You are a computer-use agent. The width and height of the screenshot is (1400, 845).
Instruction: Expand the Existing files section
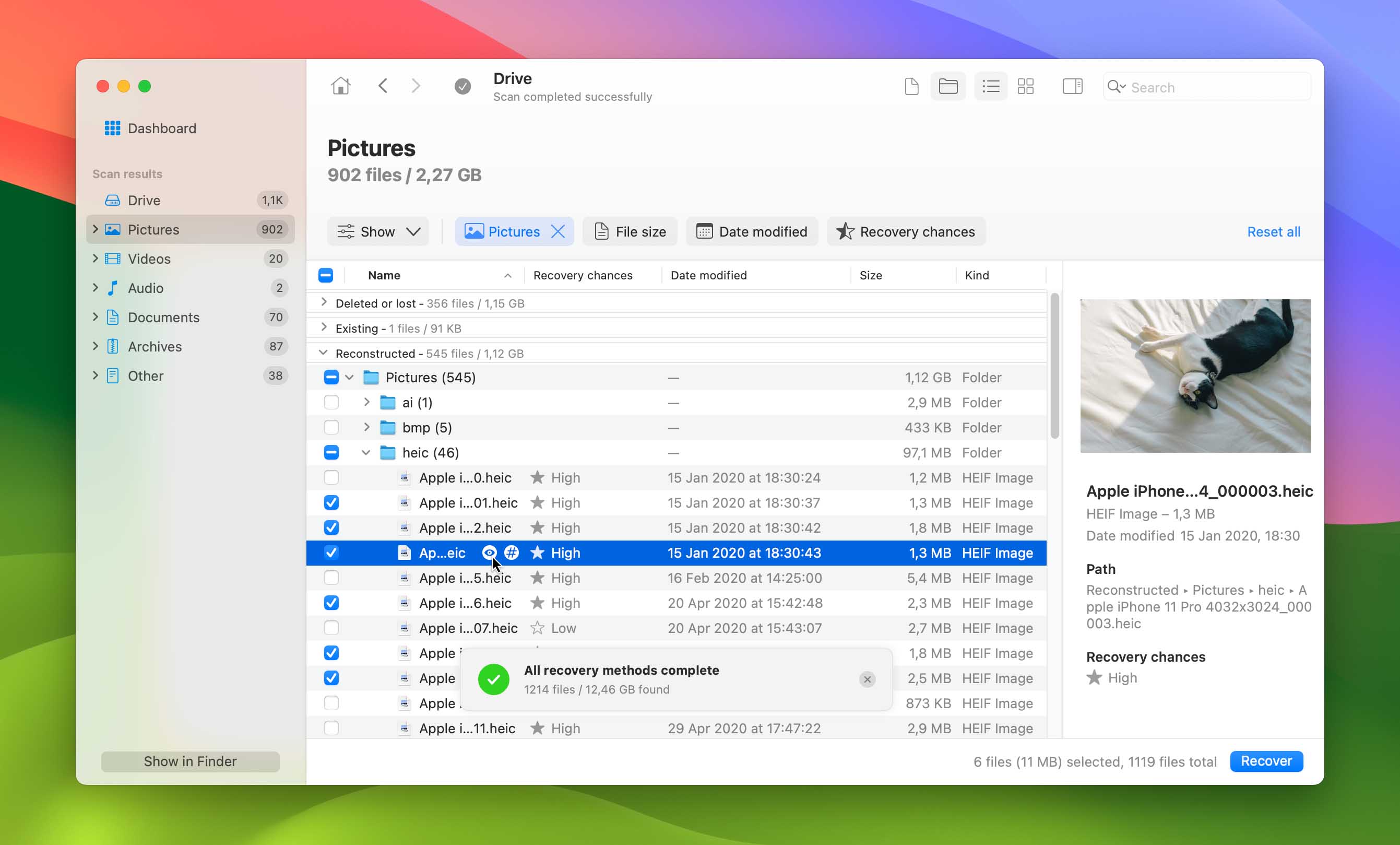(323, 328)
